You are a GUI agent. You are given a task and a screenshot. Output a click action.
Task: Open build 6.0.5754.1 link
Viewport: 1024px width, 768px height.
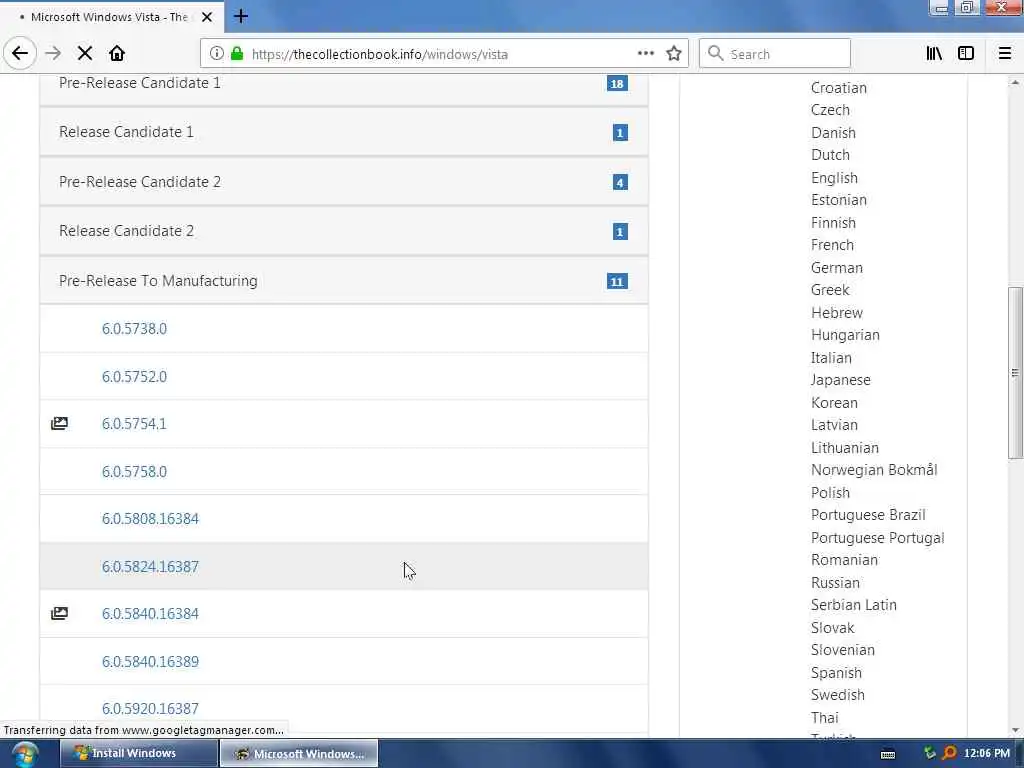134,423
